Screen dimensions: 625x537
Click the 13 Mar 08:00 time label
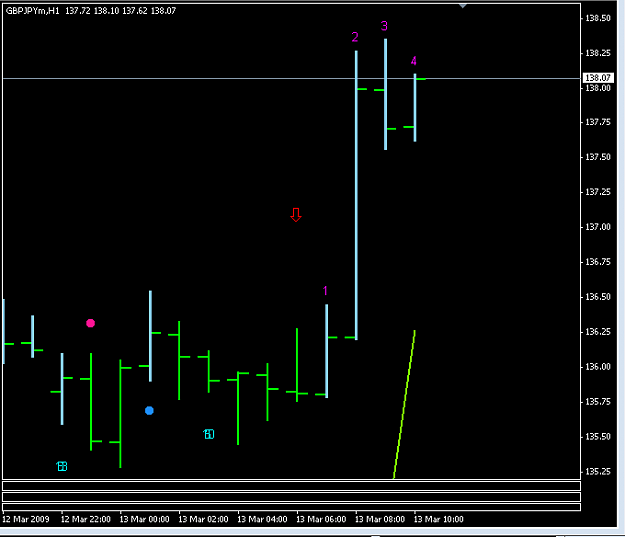pos(380,519)
